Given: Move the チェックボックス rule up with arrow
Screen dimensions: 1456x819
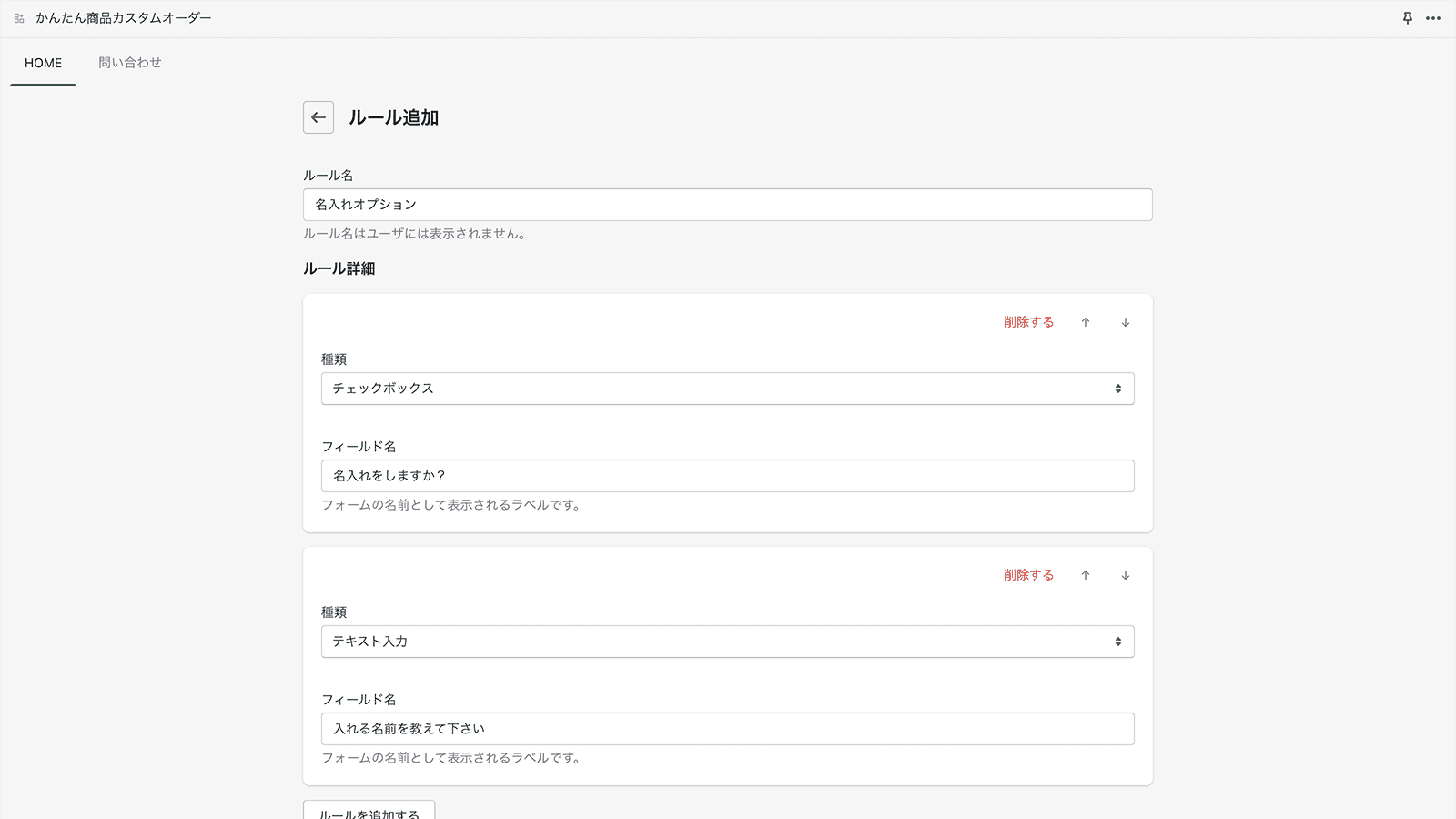Looking at the screenshot, I should 1086,322.
